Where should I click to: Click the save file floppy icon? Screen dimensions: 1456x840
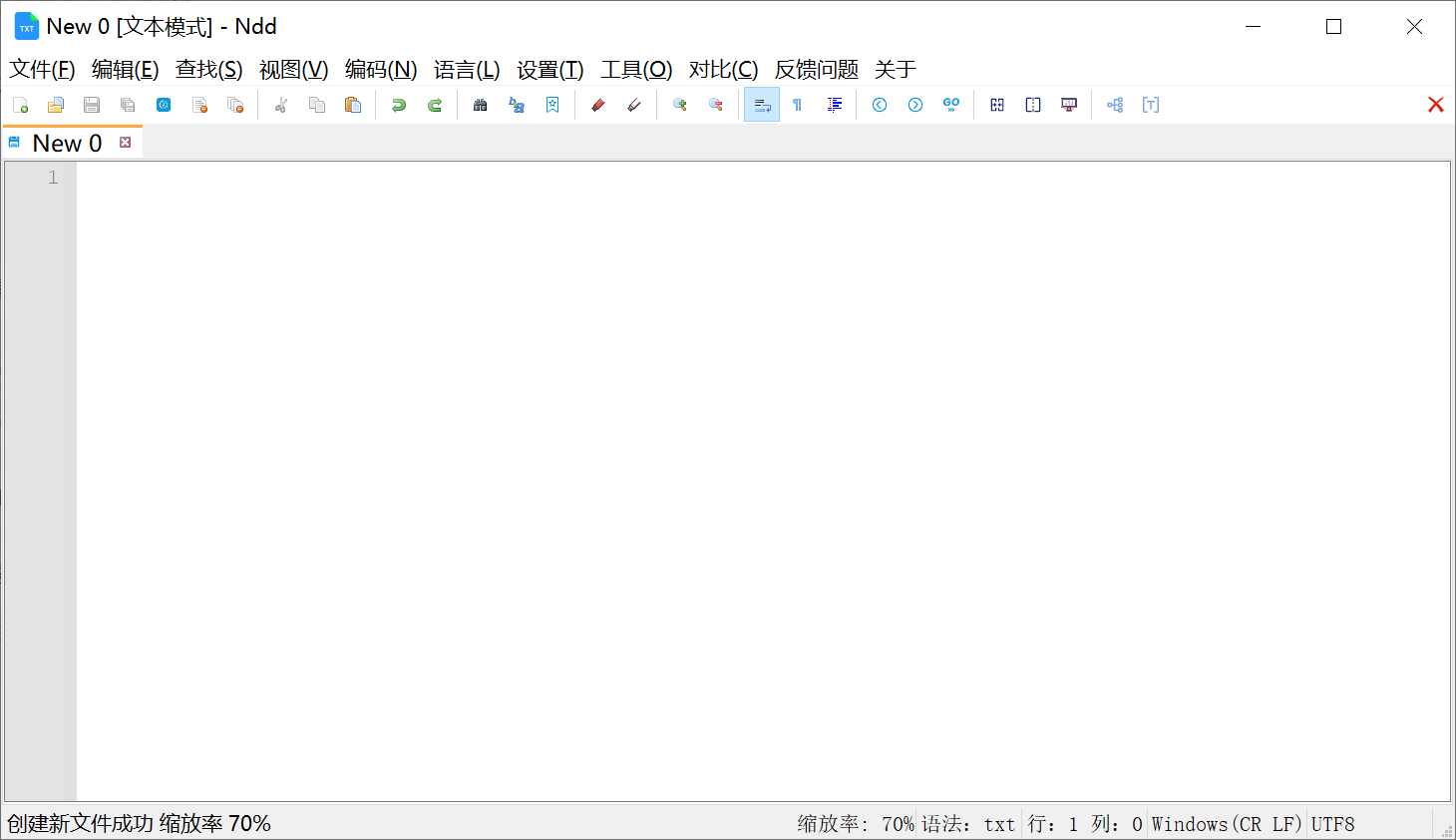point(92,105)
